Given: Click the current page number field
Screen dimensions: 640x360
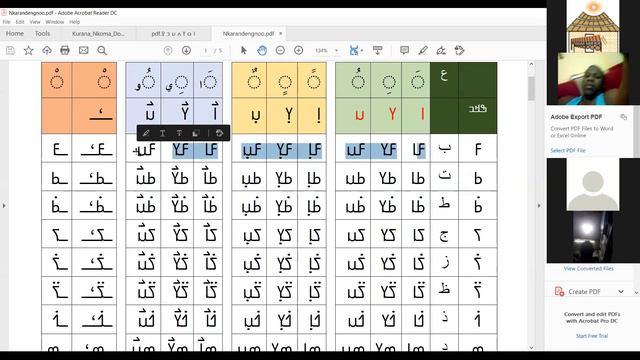Looking at the screenshot, I should [206, 51].
